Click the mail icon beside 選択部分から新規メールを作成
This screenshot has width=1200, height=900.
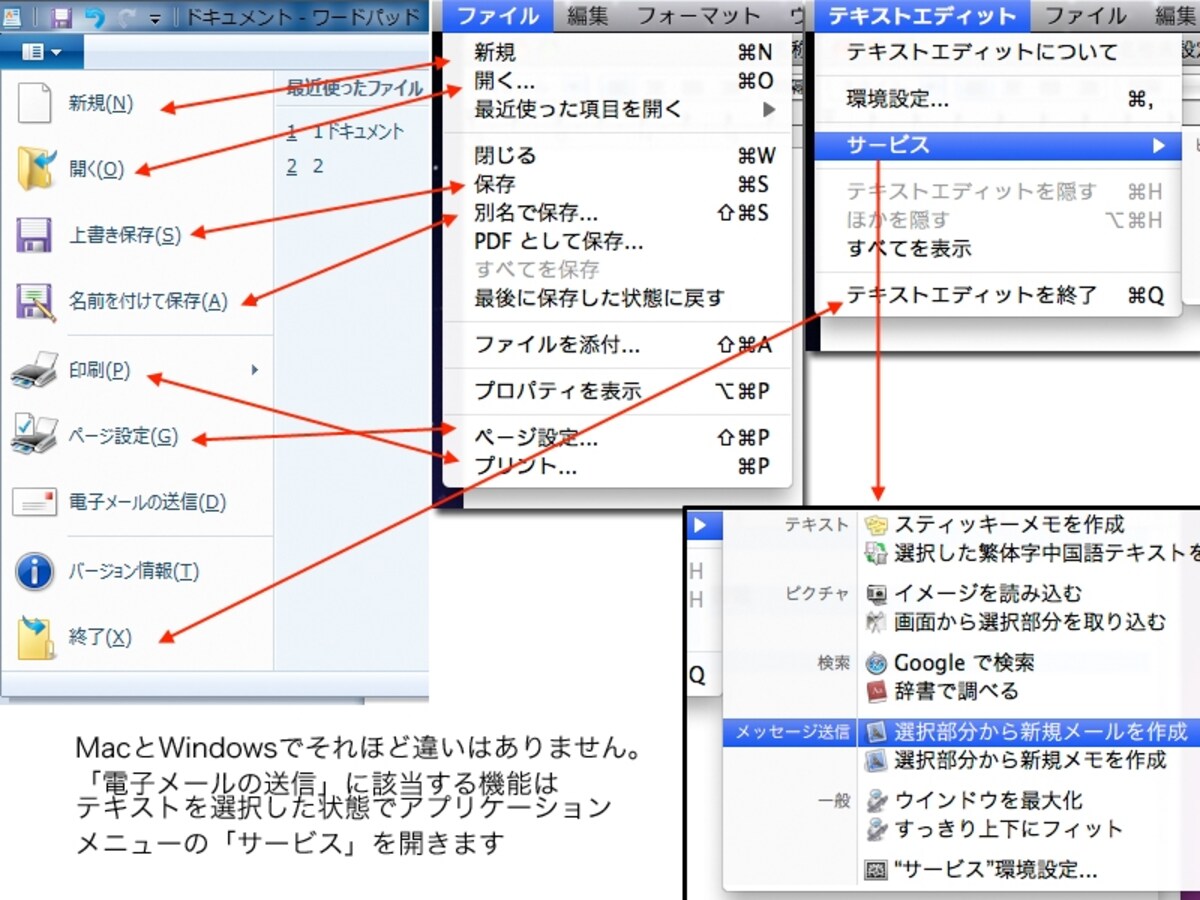pyautogui.click(x=876, y=732)
